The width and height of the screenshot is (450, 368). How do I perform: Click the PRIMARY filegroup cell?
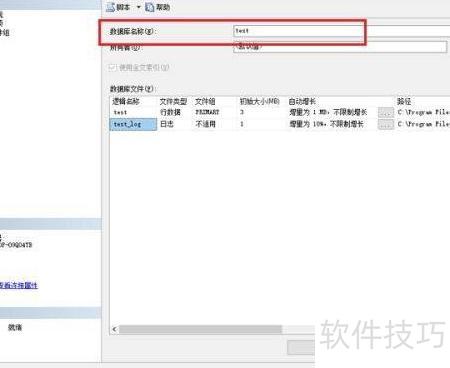pyautogui.click(x=207, y=112)
